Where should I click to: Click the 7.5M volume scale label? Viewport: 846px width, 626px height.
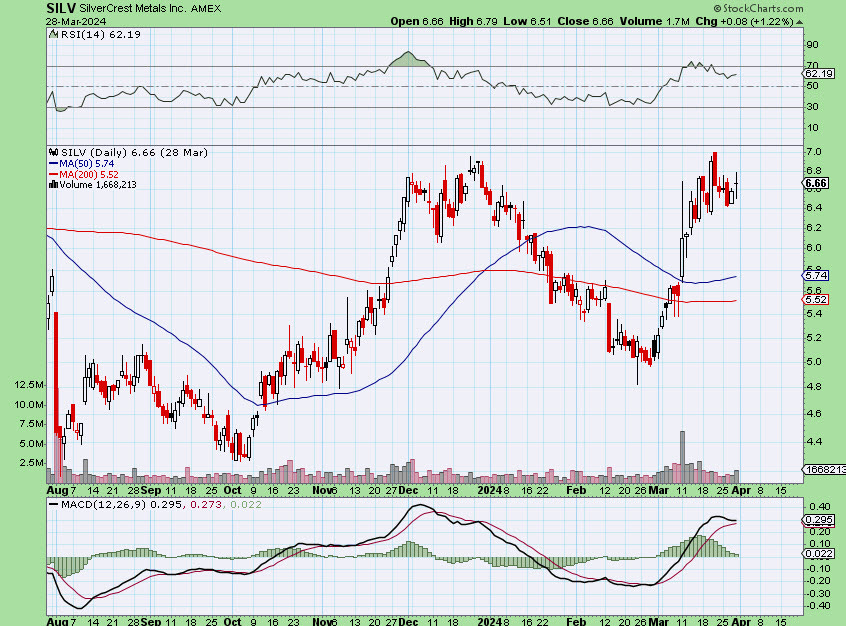pyautogui.click(x=32, y=424)
